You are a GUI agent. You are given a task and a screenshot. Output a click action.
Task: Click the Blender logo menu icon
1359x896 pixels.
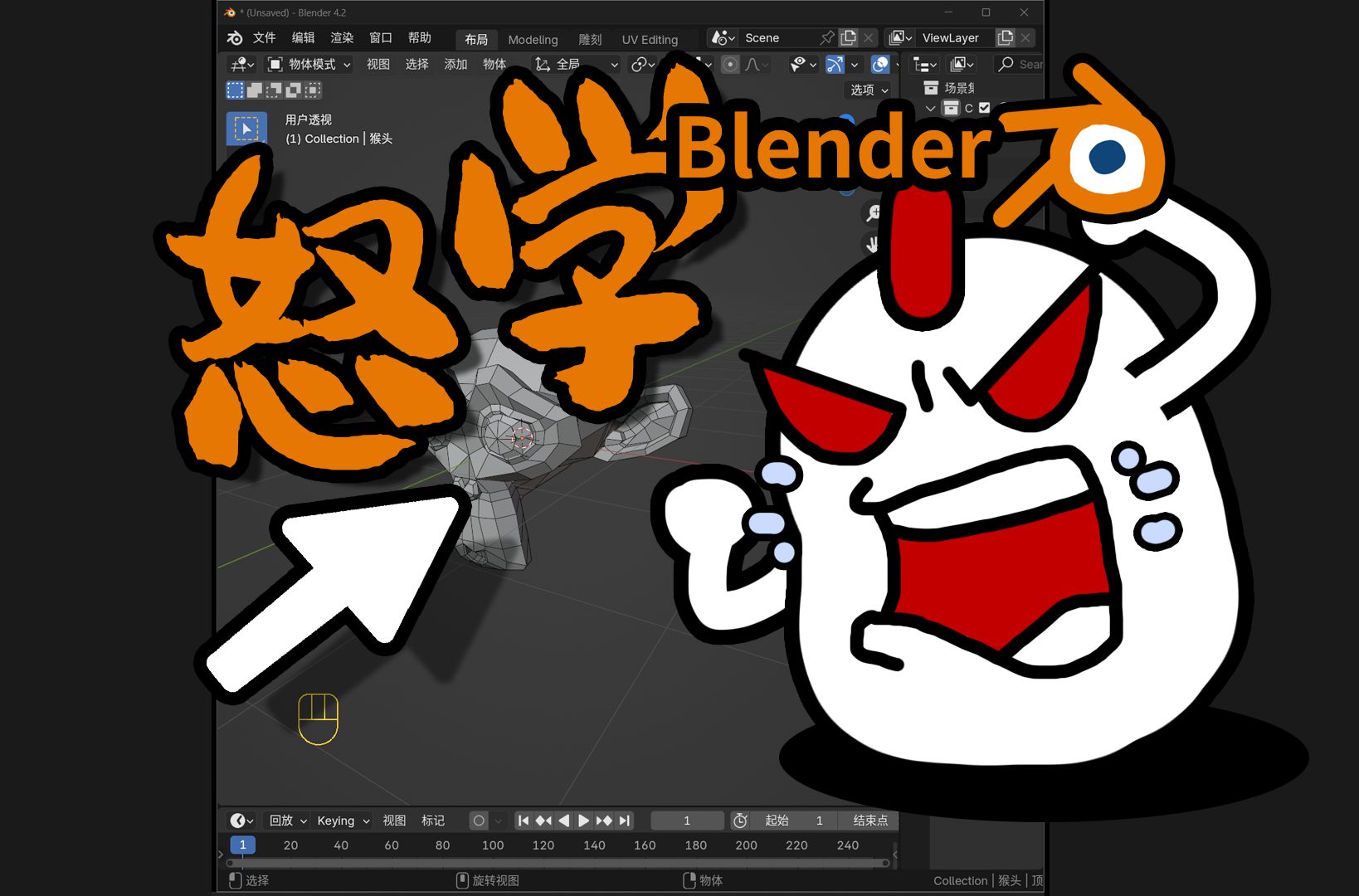point(235,38)
